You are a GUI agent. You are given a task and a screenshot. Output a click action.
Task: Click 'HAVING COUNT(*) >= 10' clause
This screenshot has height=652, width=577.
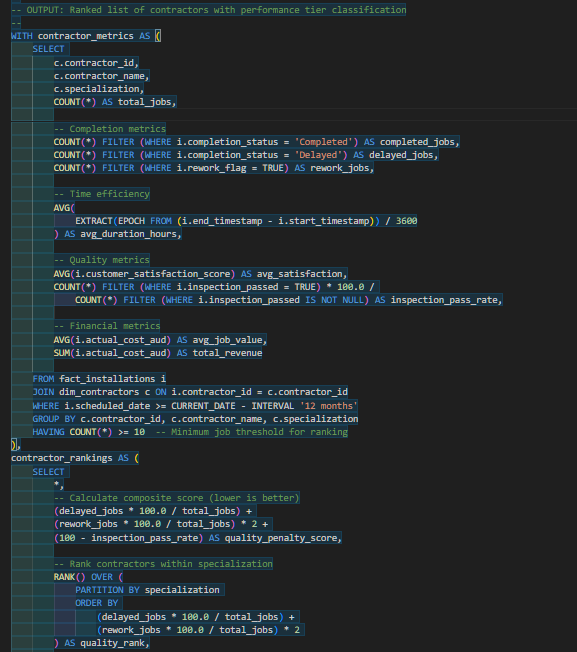pos(89,432)
